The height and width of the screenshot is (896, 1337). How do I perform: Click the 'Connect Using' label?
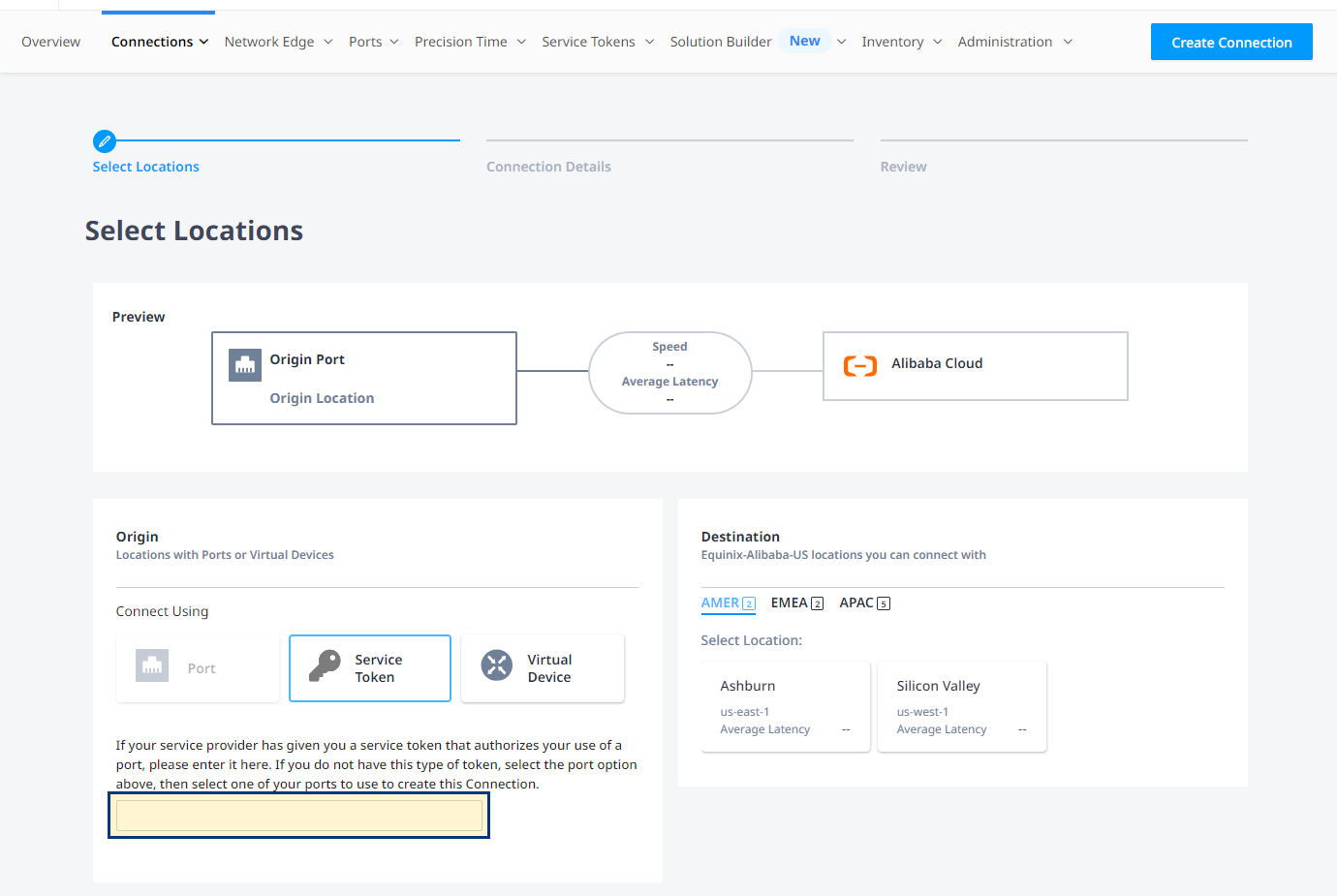click(x=163, y=611)
